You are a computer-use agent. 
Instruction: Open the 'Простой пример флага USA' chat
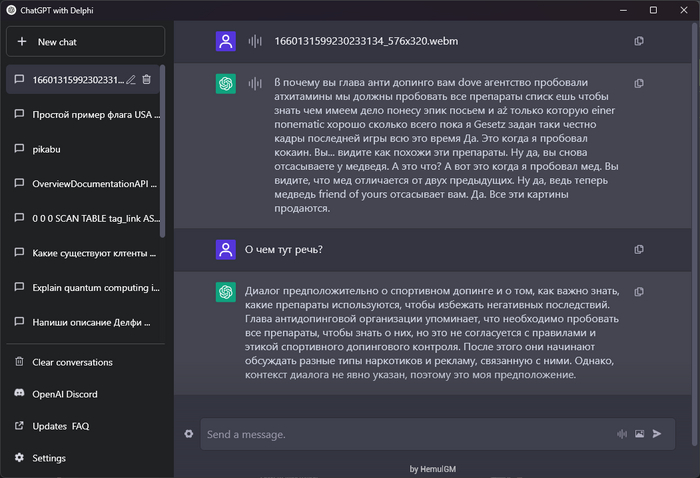coord(85,114)
